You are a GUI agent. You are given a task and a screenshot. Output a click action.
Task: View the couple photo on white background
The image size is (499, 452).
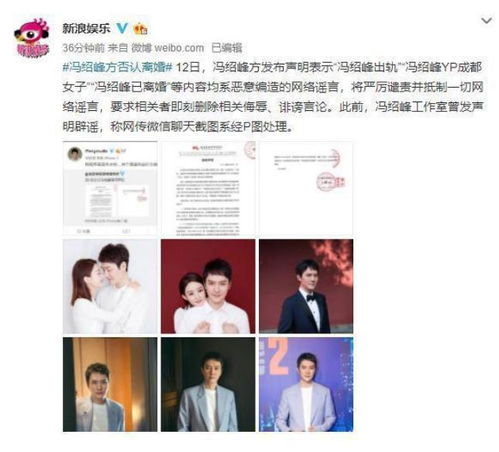tap(110, 286)
